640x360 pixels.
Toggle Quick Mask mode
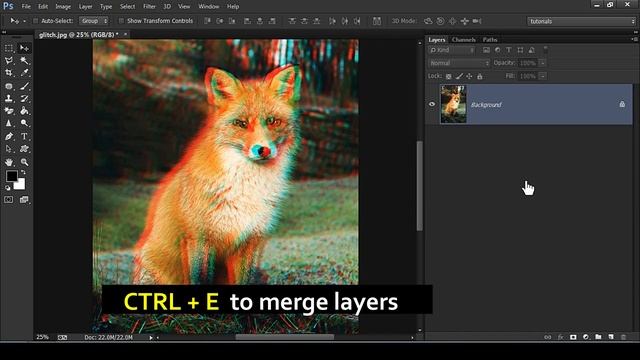pos(9,200)
